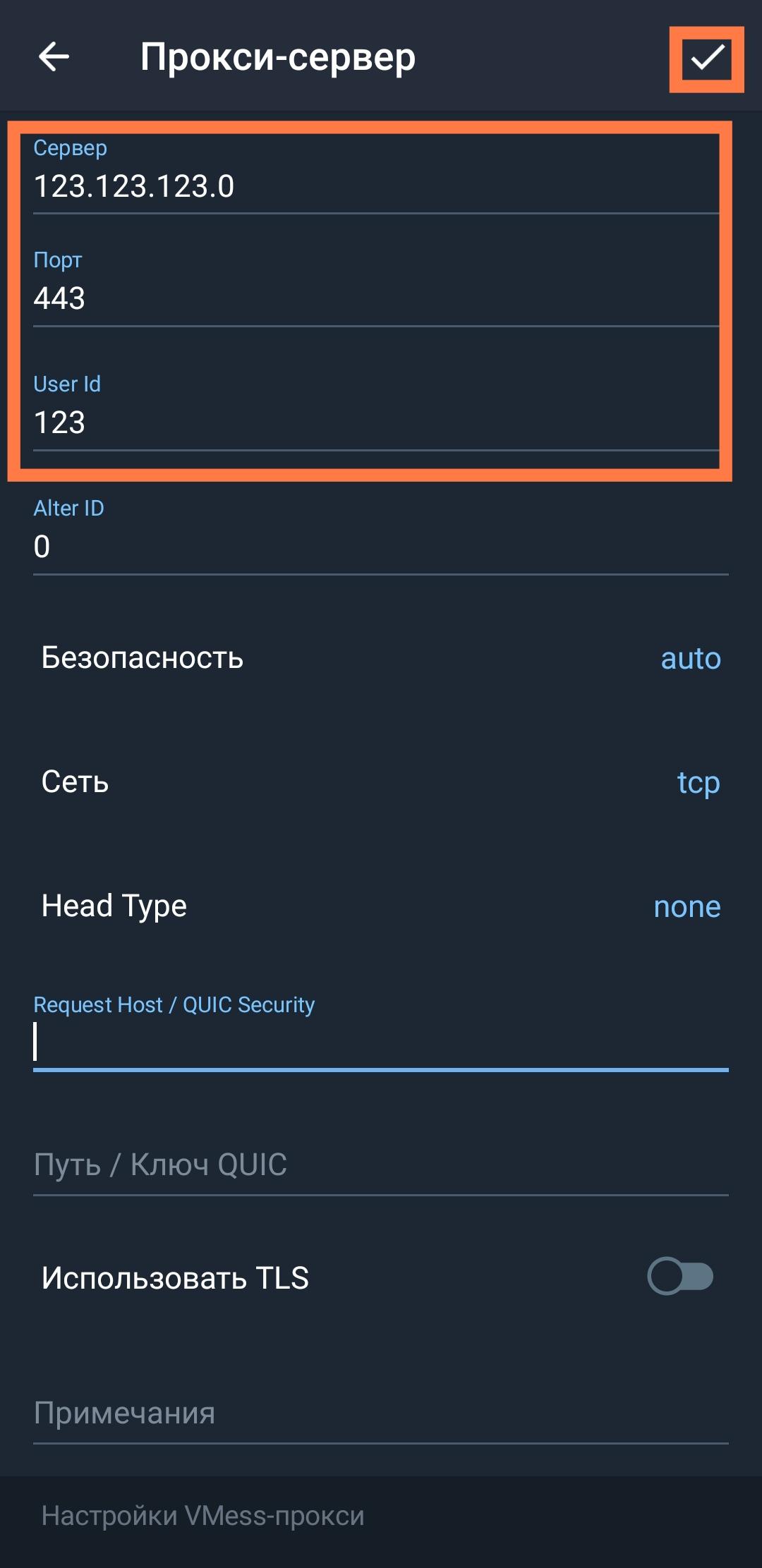Viewport: 762px width, 1568px height.
Task: Select auto next to Безопасность
Action: coord(689,658)
